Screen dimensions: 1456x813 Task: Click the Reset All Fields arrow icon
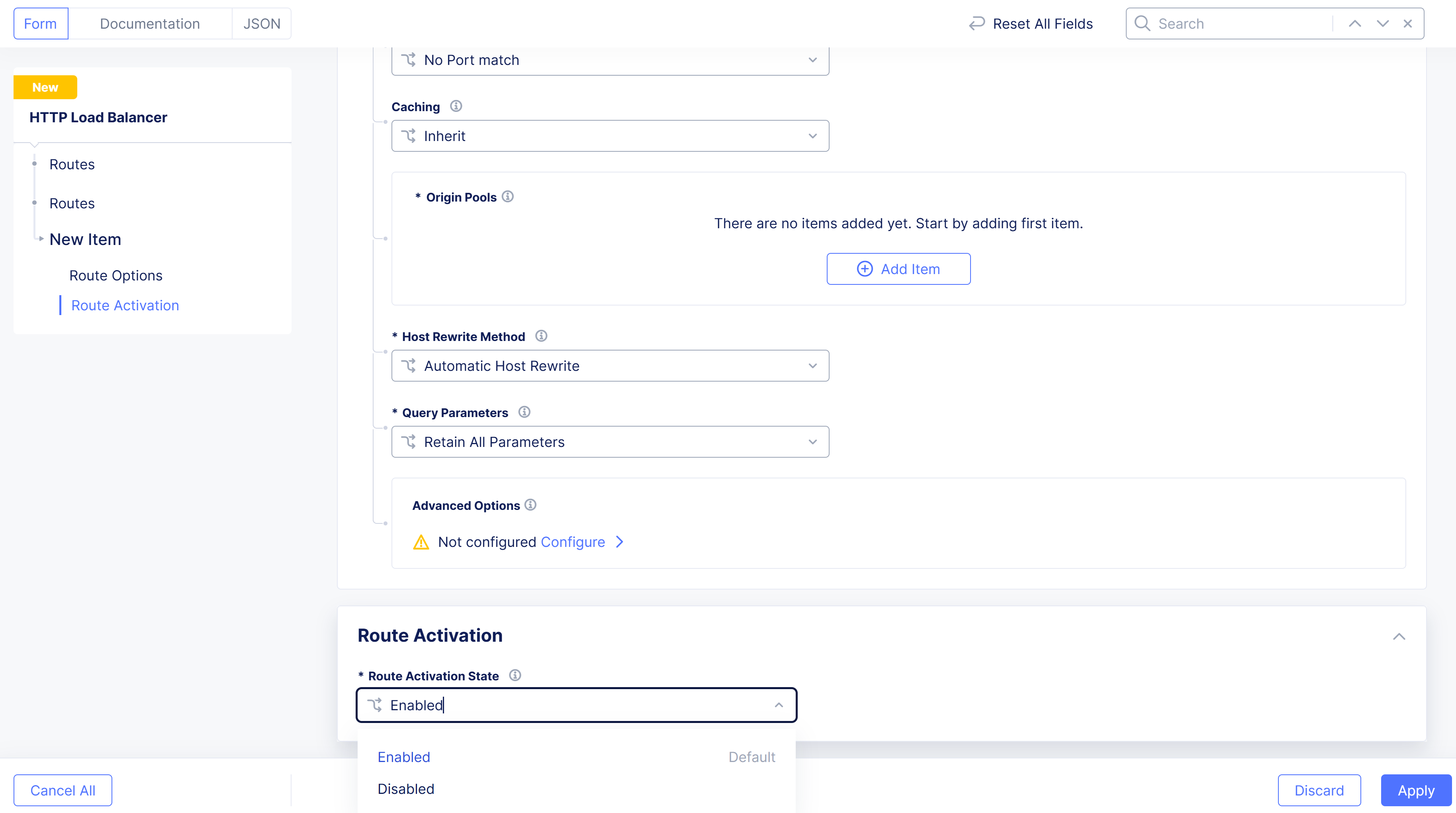977,23
